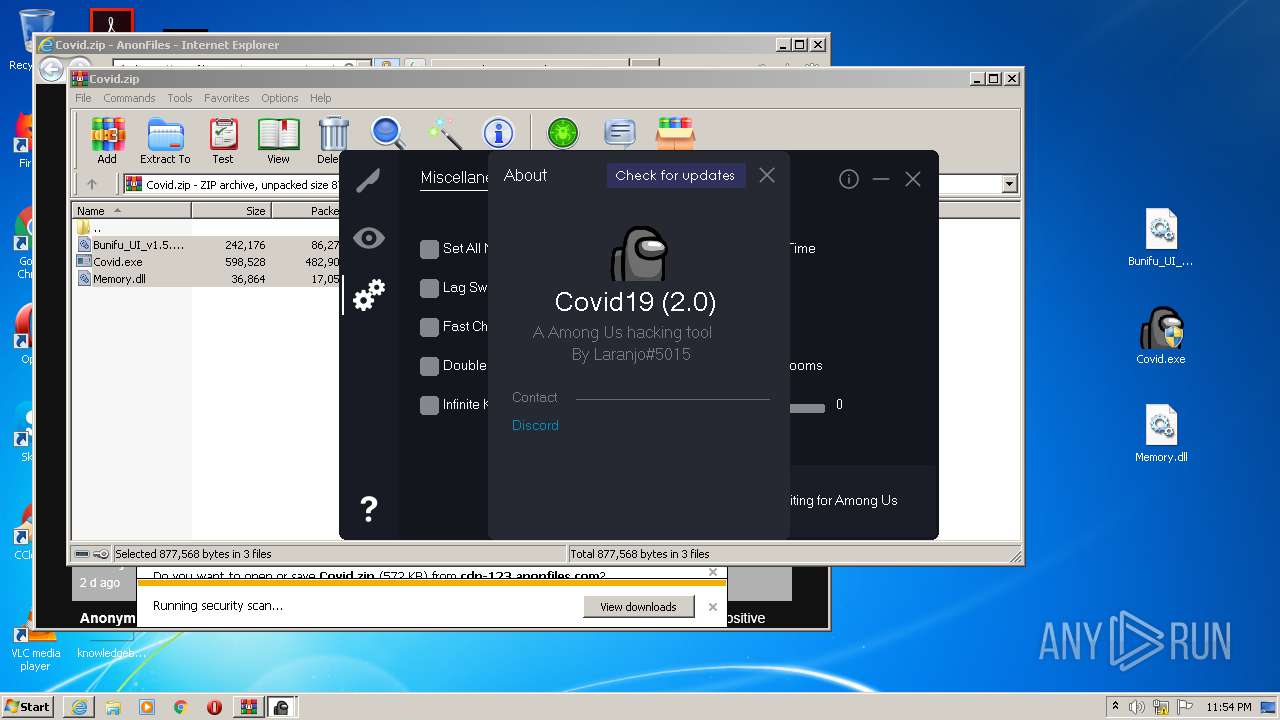Click Check for updates button
Image resolution: width=1280 pixels, height=720 pixels.
coord(675,175)
